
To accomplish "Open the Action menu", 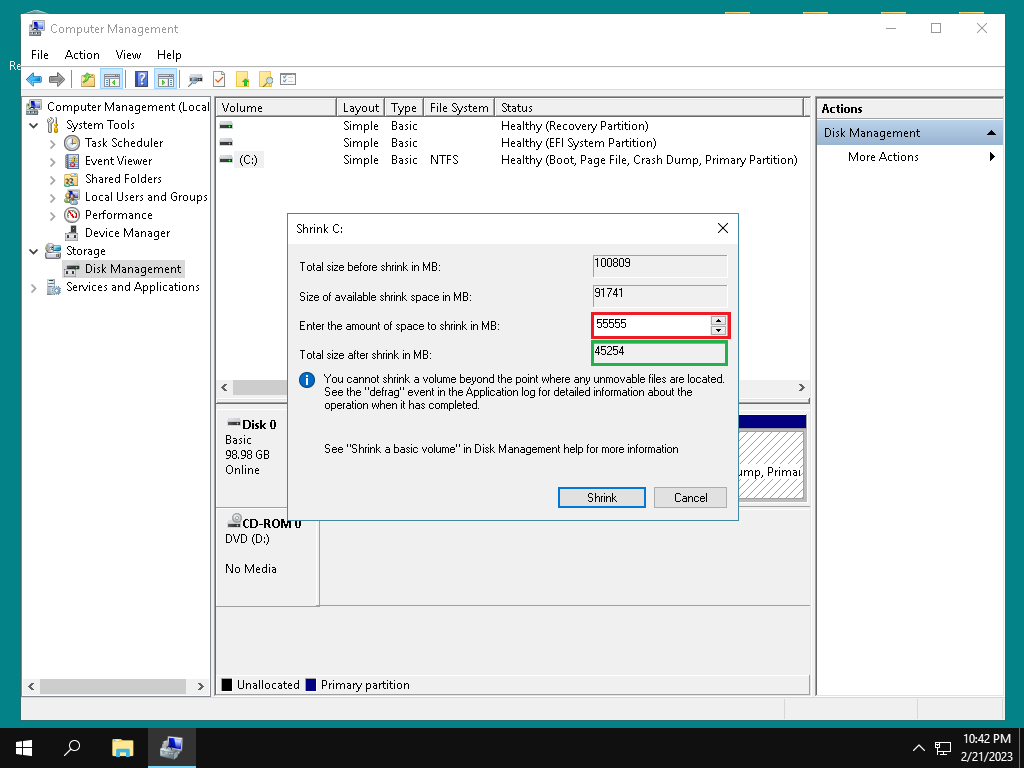I will 82,55.
